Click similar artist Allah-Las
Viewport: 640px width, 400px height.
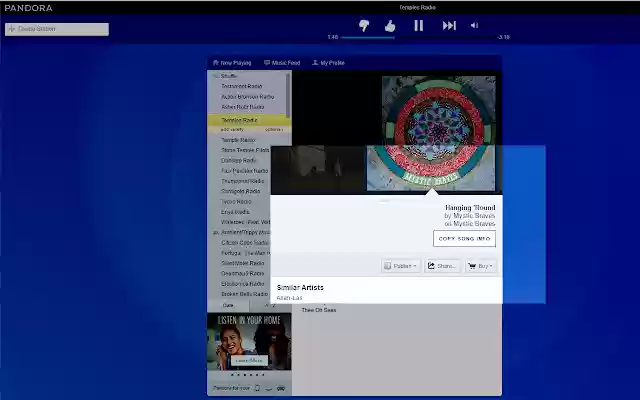pos(289,298)
